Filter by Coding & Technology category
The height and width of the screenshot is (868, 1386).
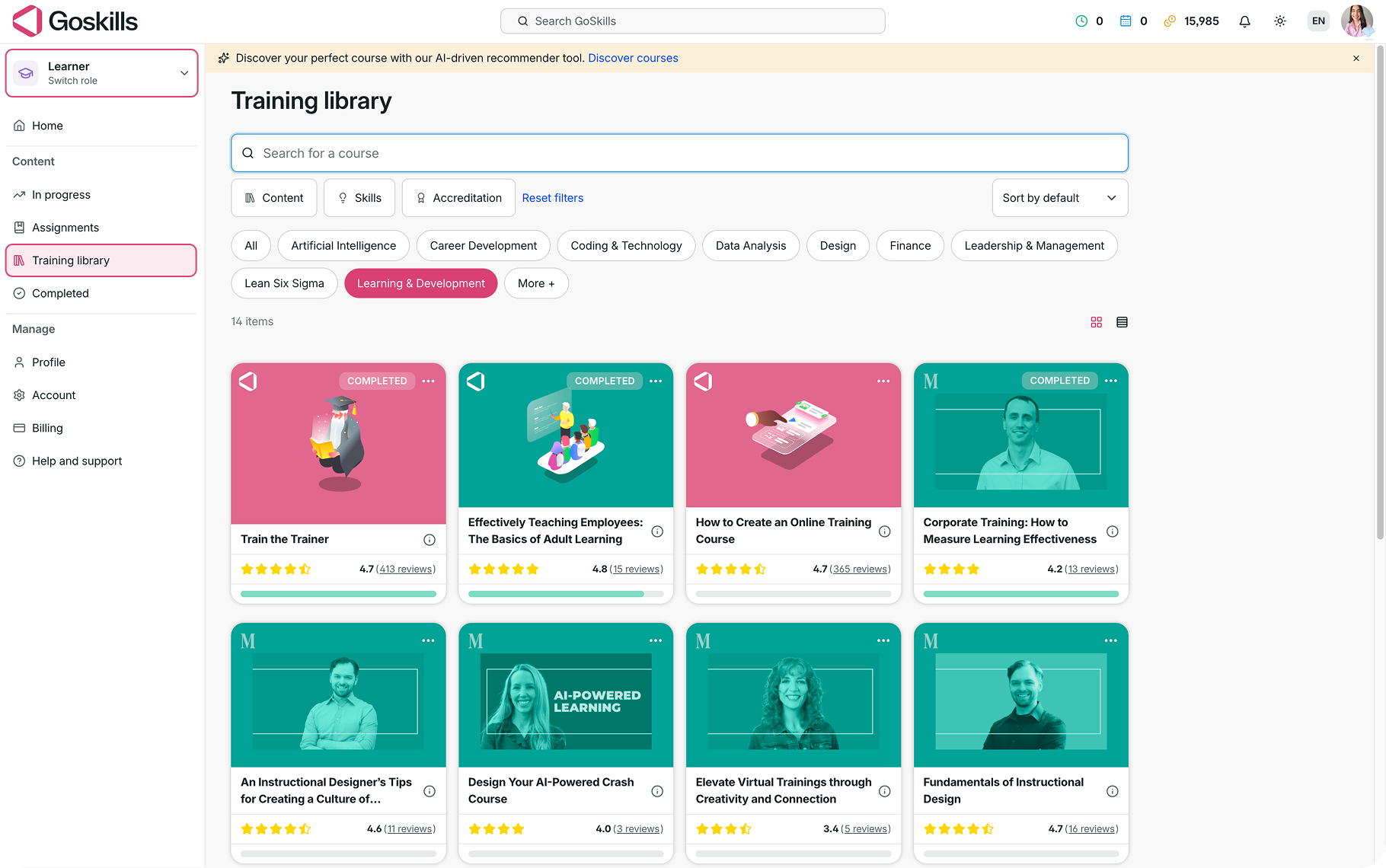coord(626,246)
